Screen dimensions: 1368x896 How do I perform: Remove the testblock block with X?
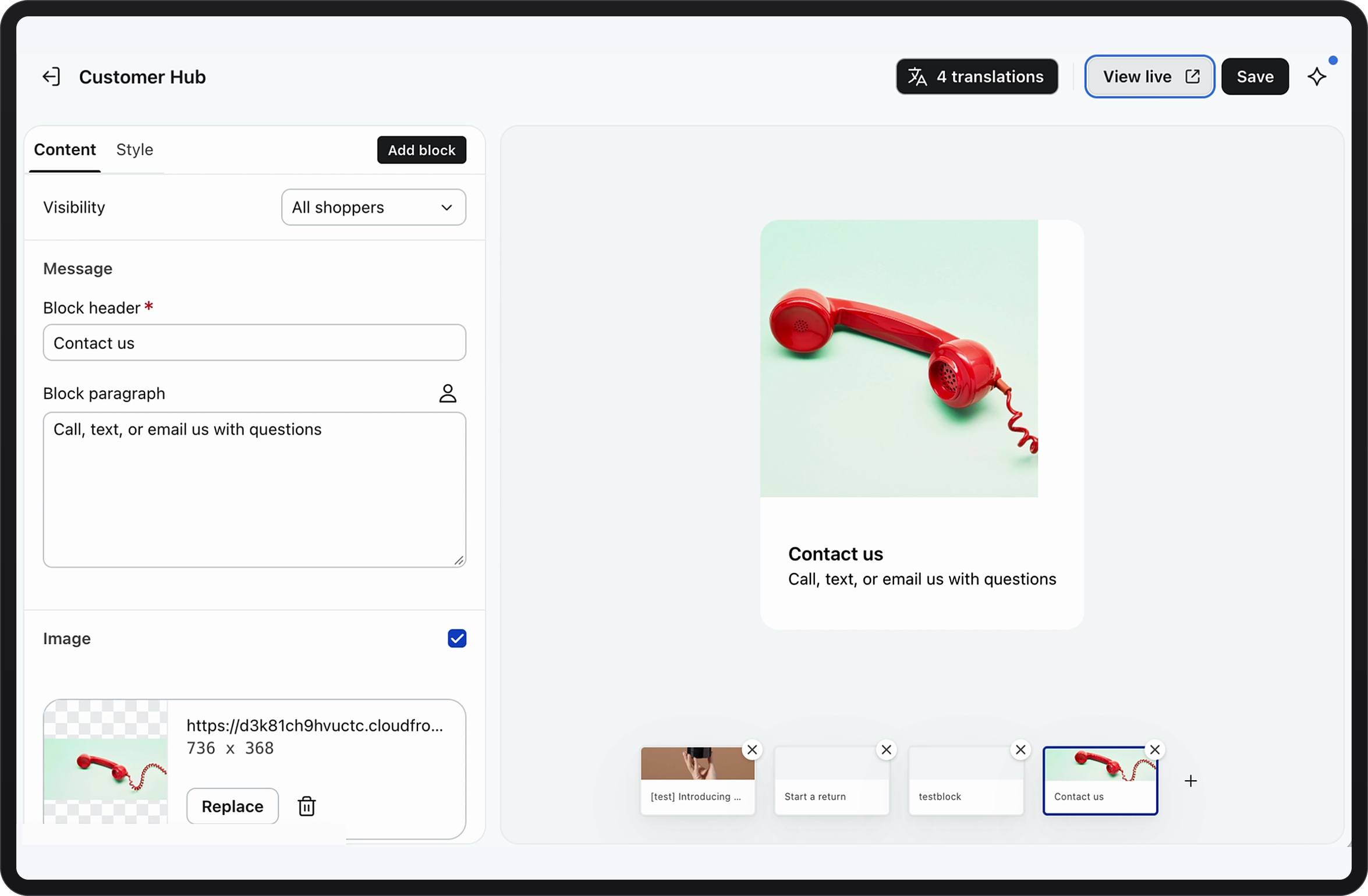pos(1020,749)
